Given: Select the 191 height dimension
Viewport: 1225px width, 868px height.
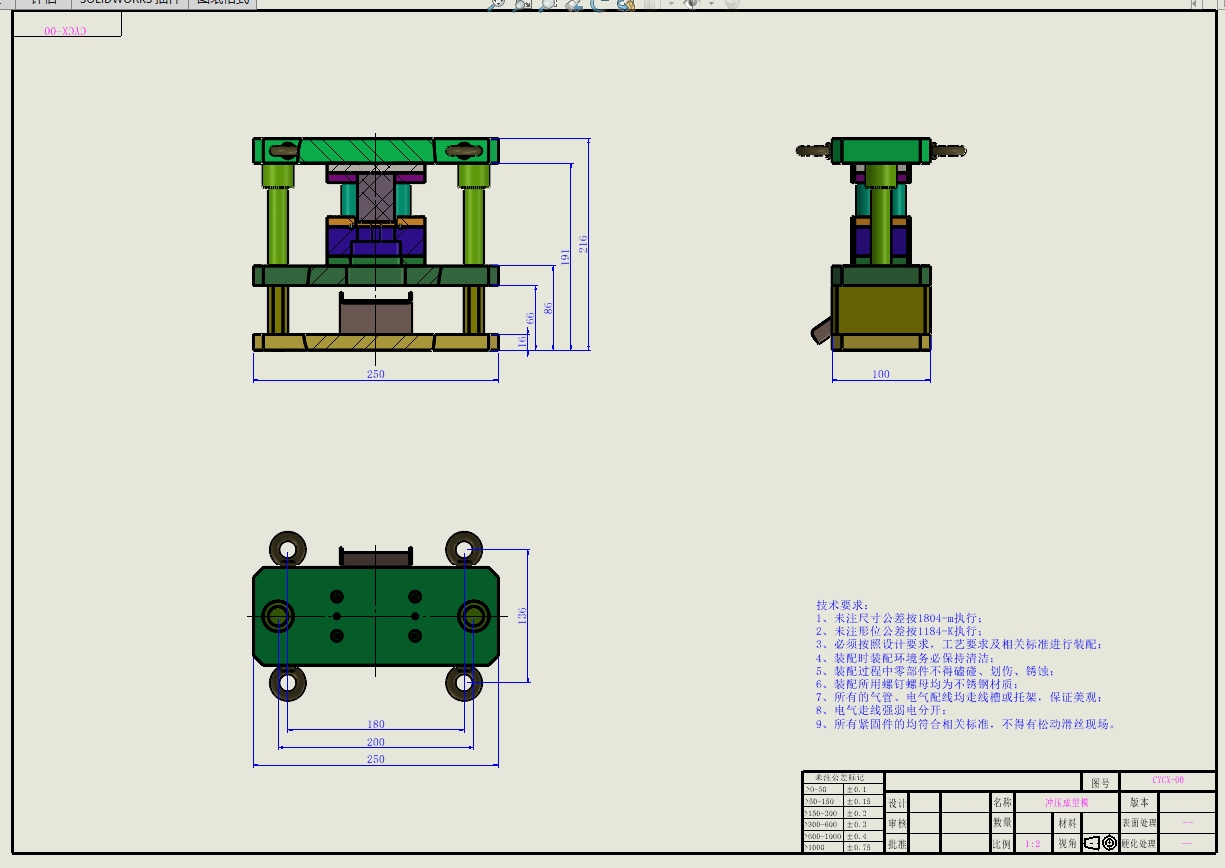Looking at the screenshot, I should click(x=564, y=256).
